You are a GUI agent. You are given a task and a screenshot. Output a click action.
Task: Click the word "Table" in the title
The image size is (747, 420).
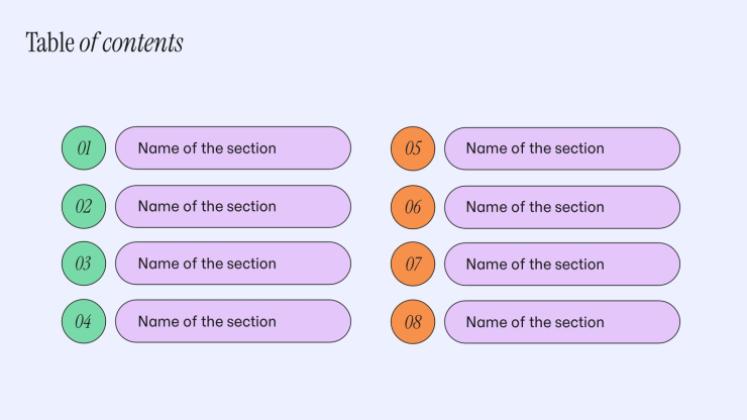50,43
